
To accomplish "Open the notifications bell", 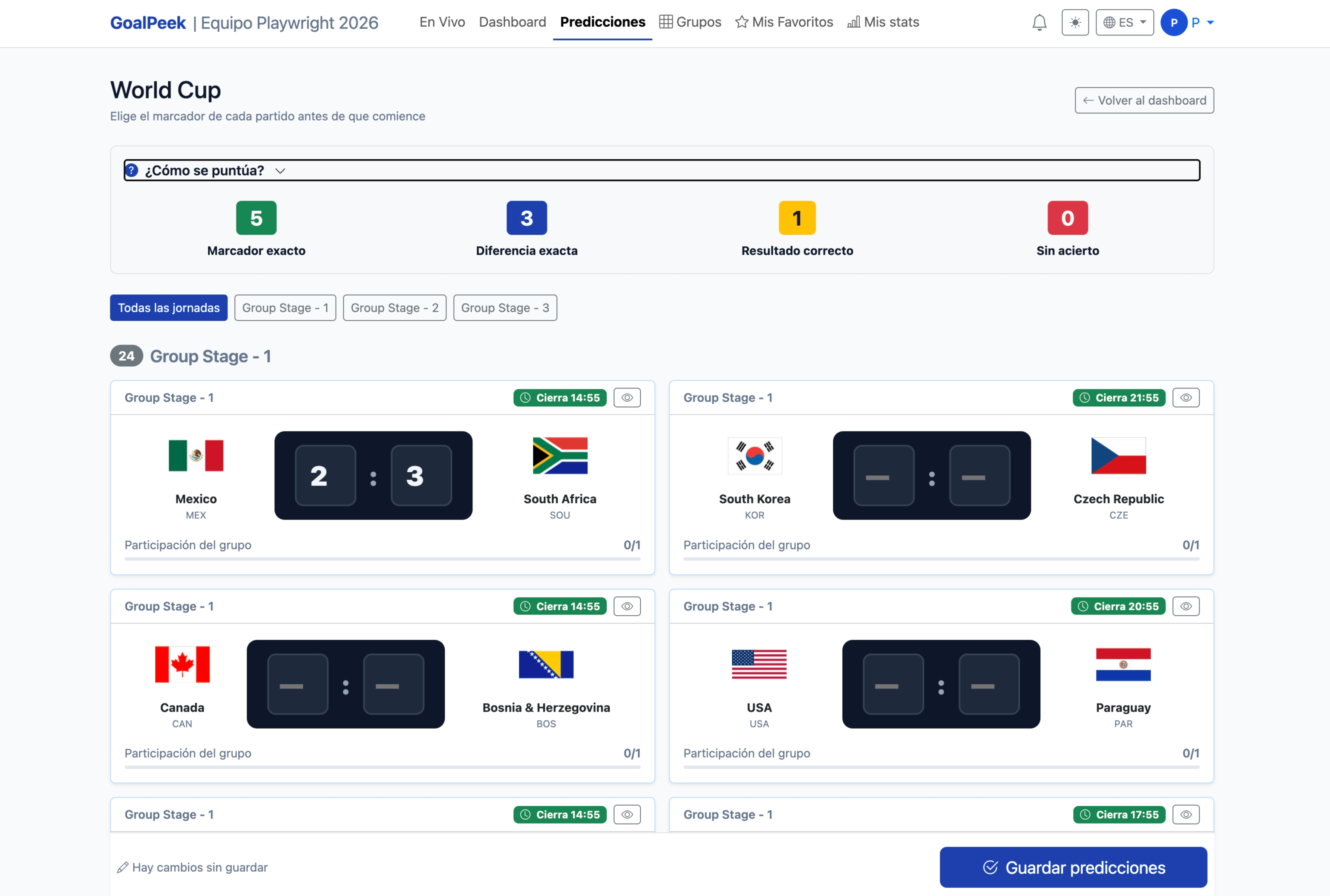I will pos(1039,23).
